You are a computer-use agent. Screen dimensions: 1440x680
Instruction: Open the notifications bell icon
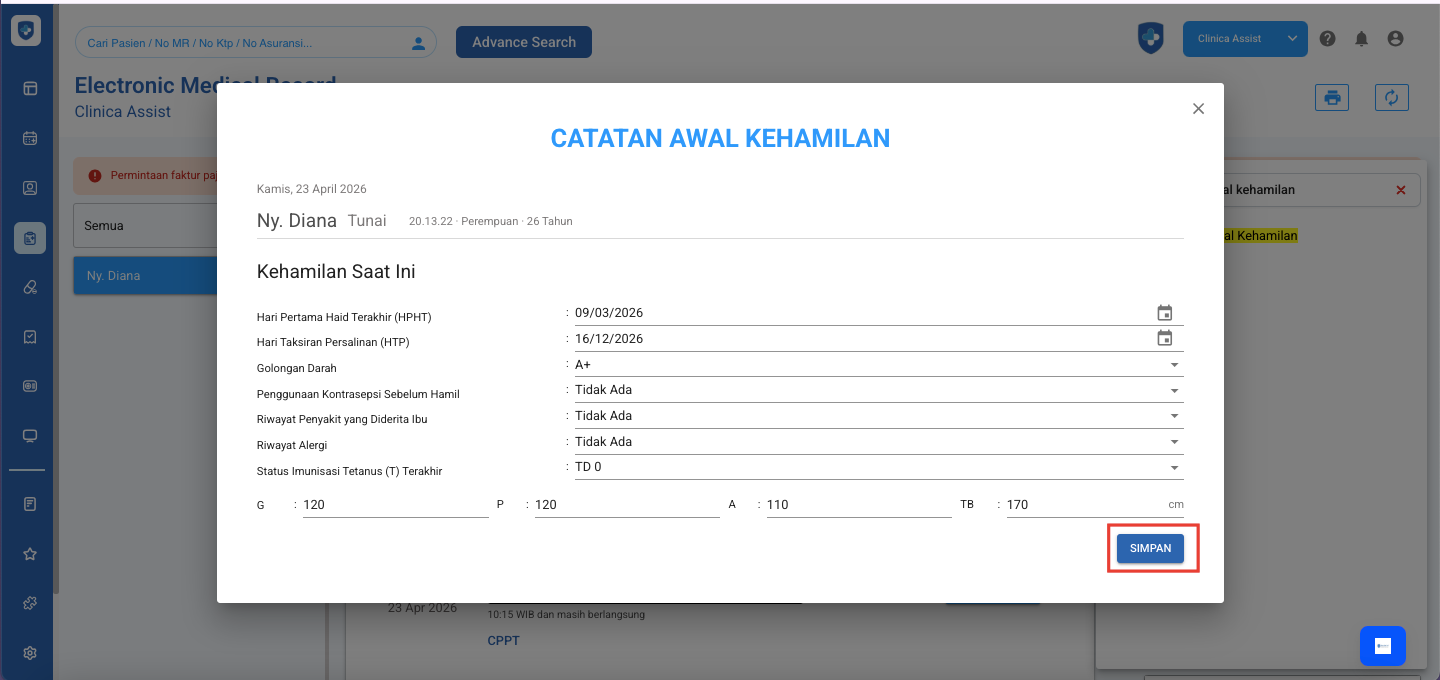tap(1361, 39)
